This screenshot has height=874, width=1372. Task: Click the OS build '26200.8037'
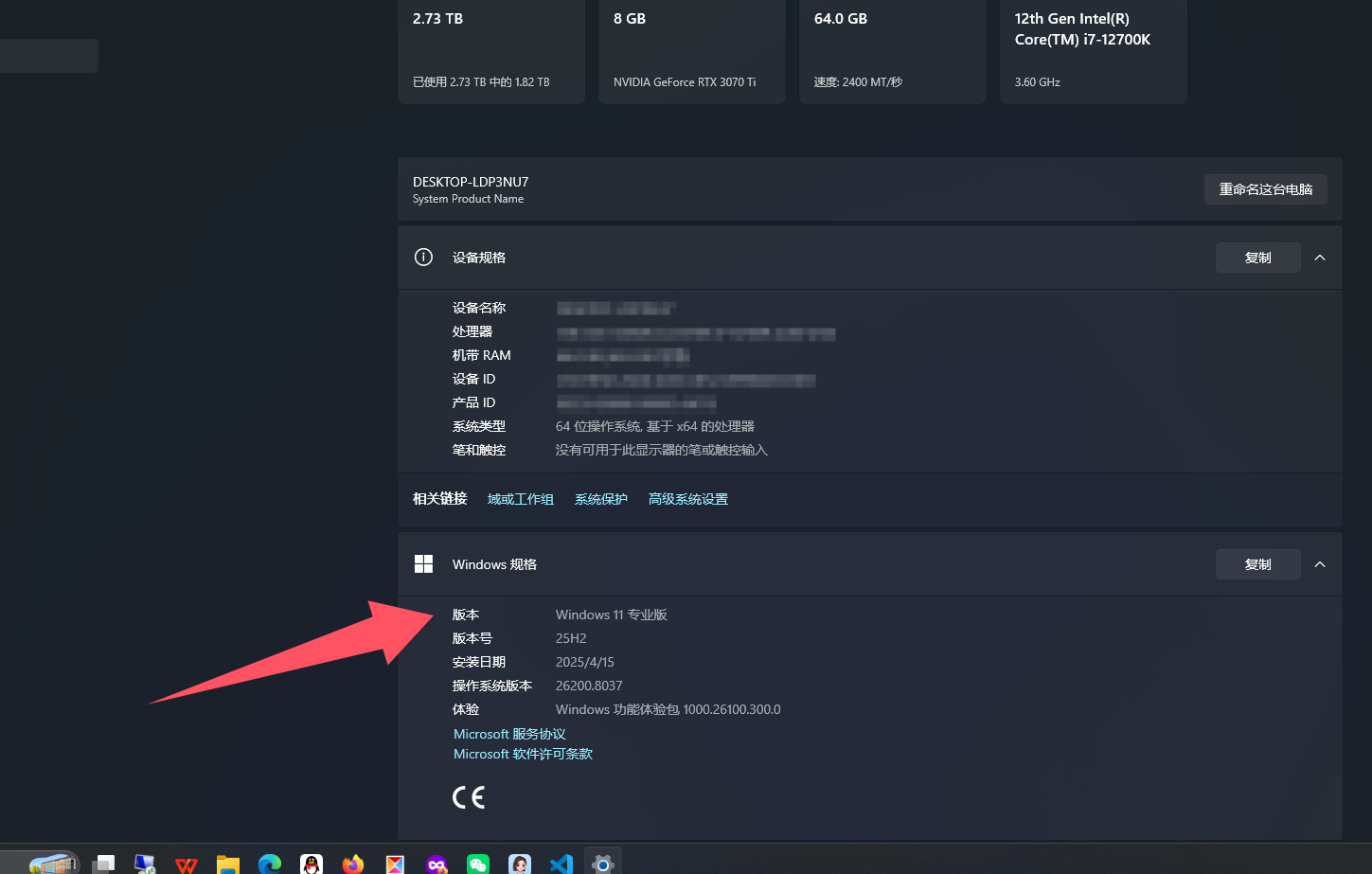click(589, 686)
